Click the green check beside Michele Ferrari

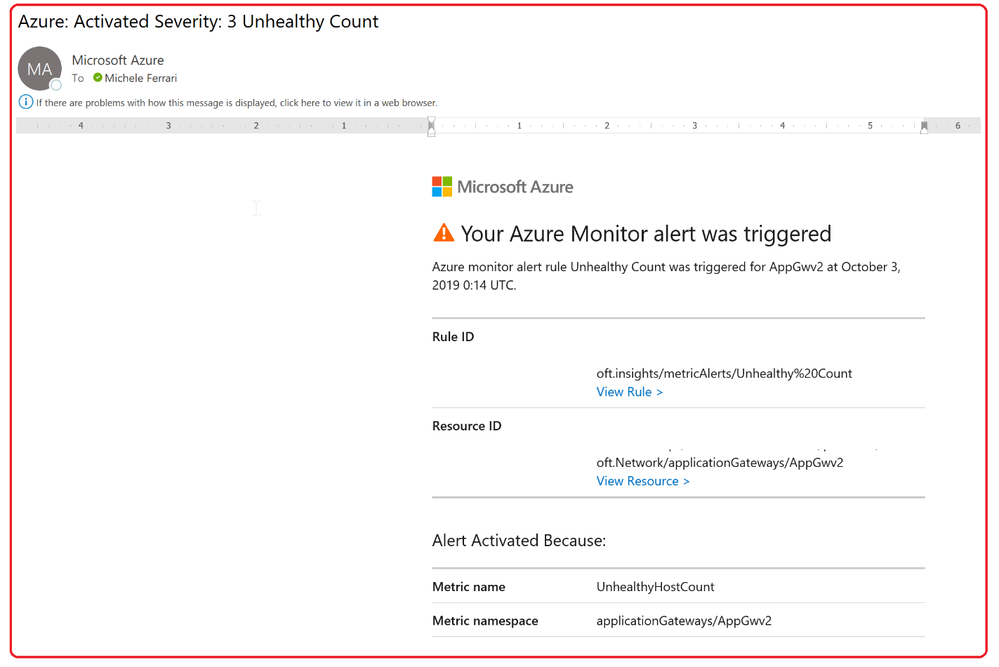(x=97, y=78)
